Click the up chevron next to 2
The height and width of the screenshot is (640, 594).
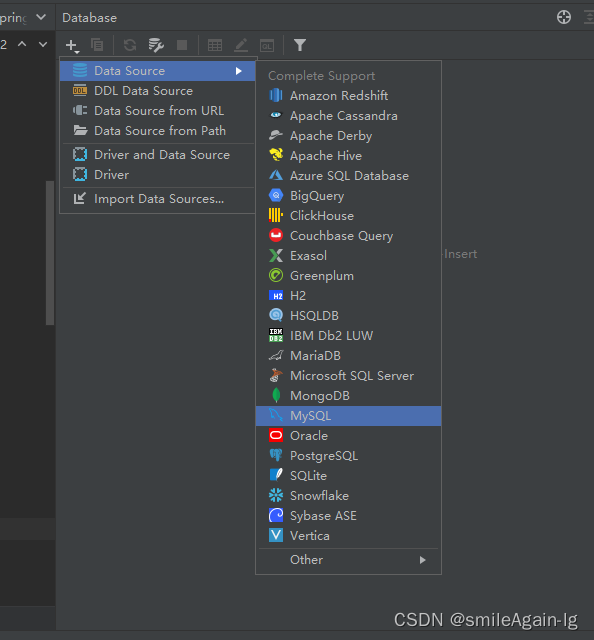[22, 44]
